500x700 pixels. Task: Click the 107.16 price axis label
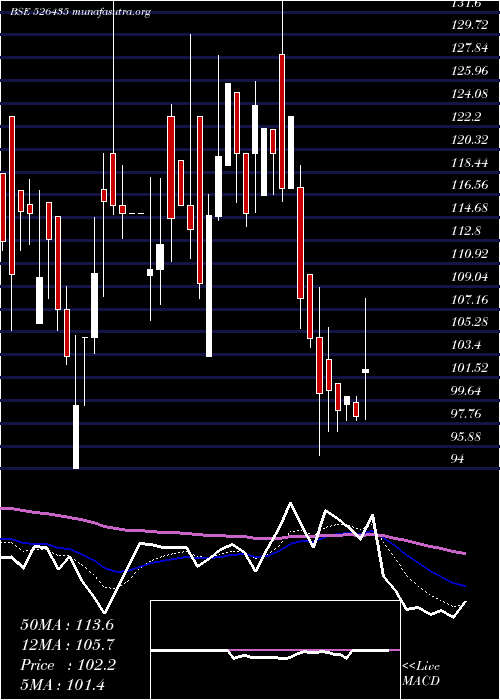[468, 300]
